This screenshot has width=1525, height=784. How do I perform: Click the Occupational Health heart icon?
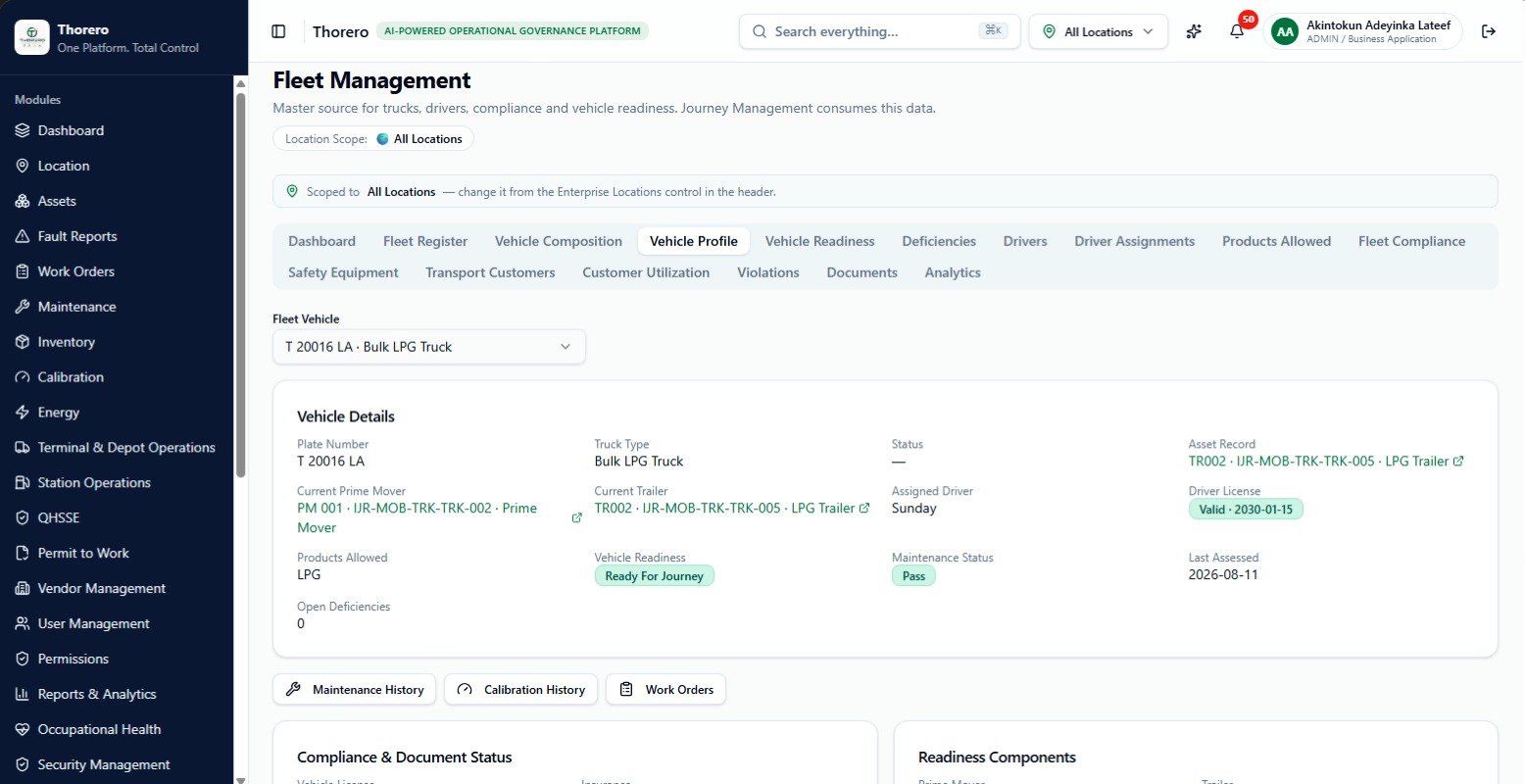[23, 730]
